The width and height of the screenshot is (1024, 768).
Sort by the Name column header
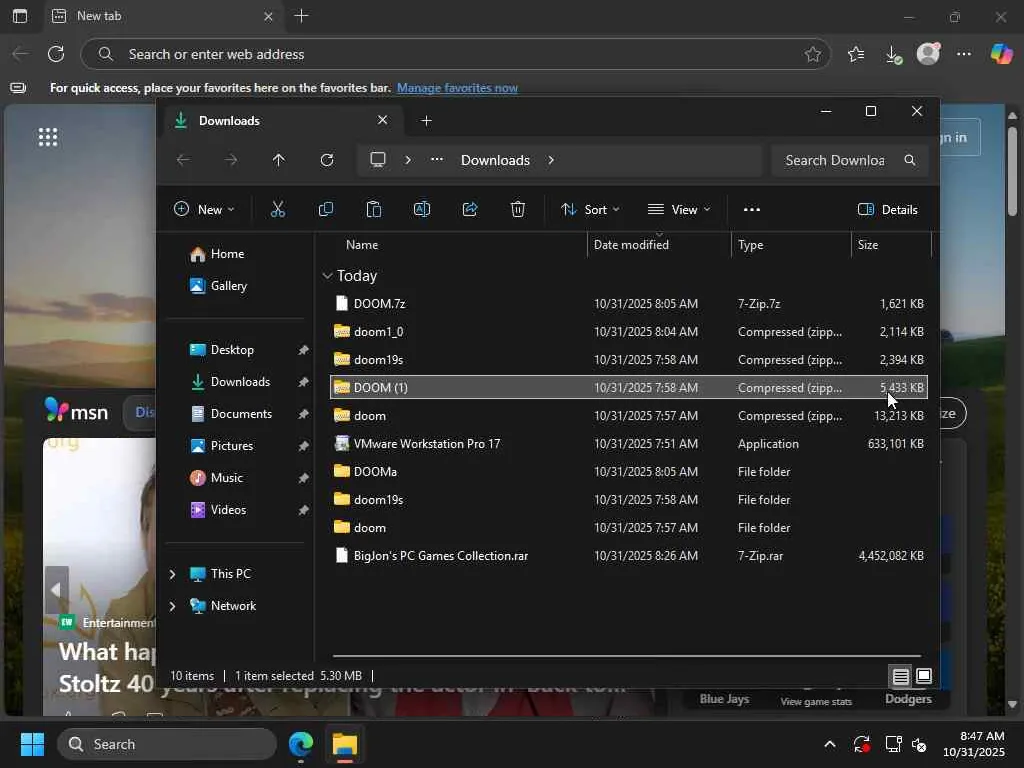coord(362,245)
